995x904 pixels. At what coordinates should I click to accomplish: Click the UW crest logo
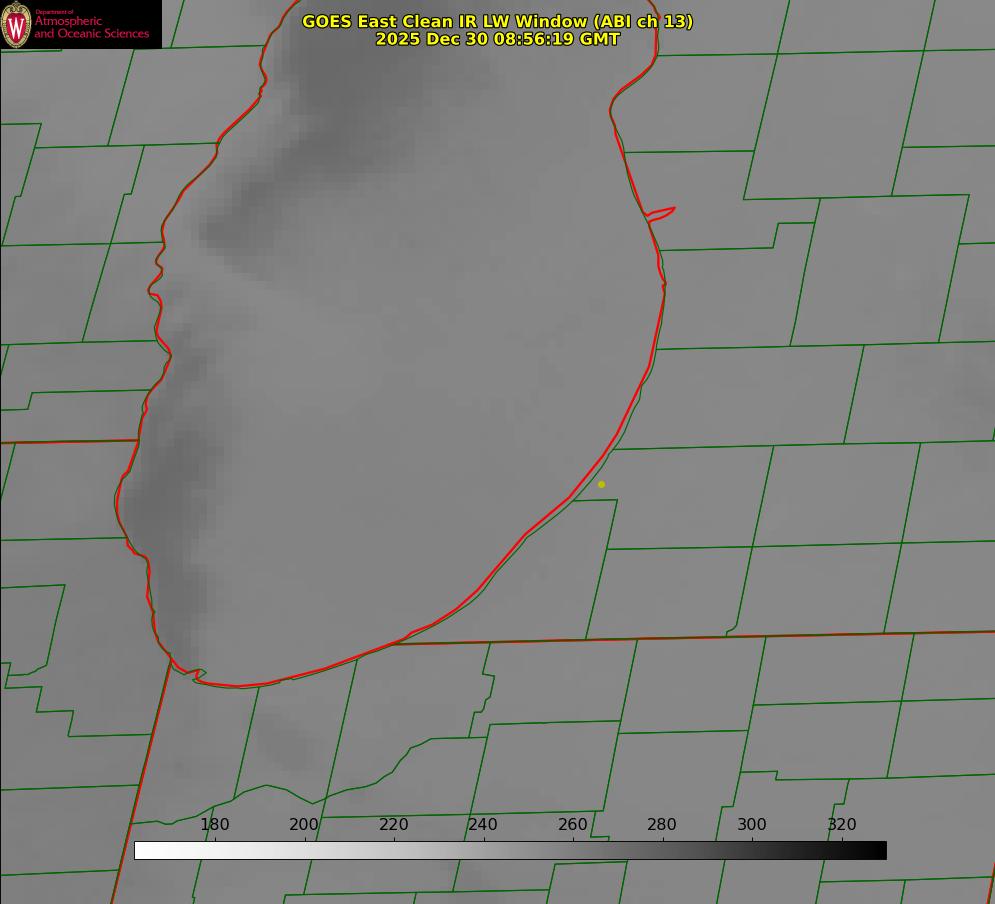coord(16,24)
